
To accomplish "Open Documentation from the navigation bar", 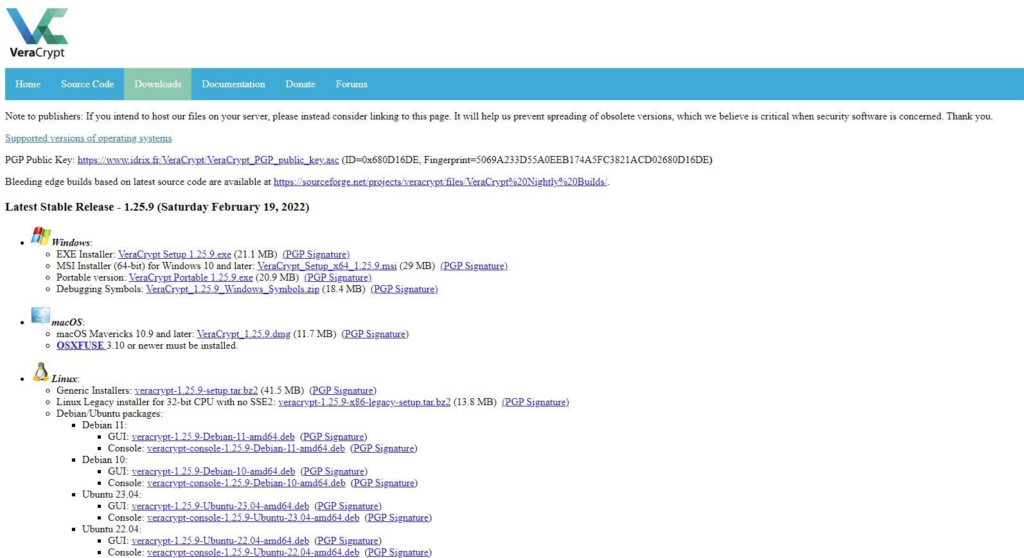I will pos(233,84).
